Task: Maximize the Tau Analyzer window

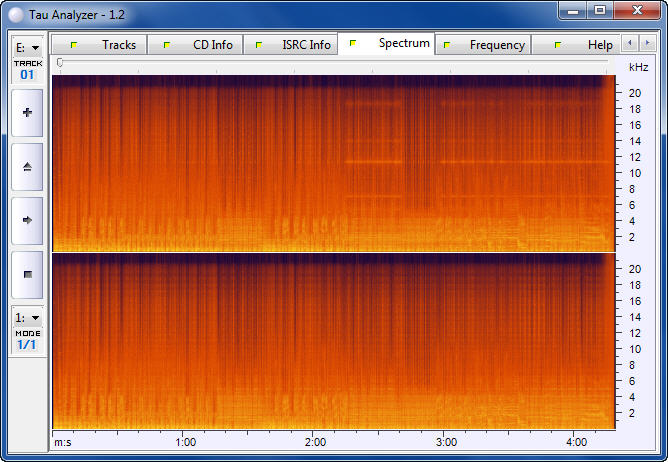Action: coord(600,11)
